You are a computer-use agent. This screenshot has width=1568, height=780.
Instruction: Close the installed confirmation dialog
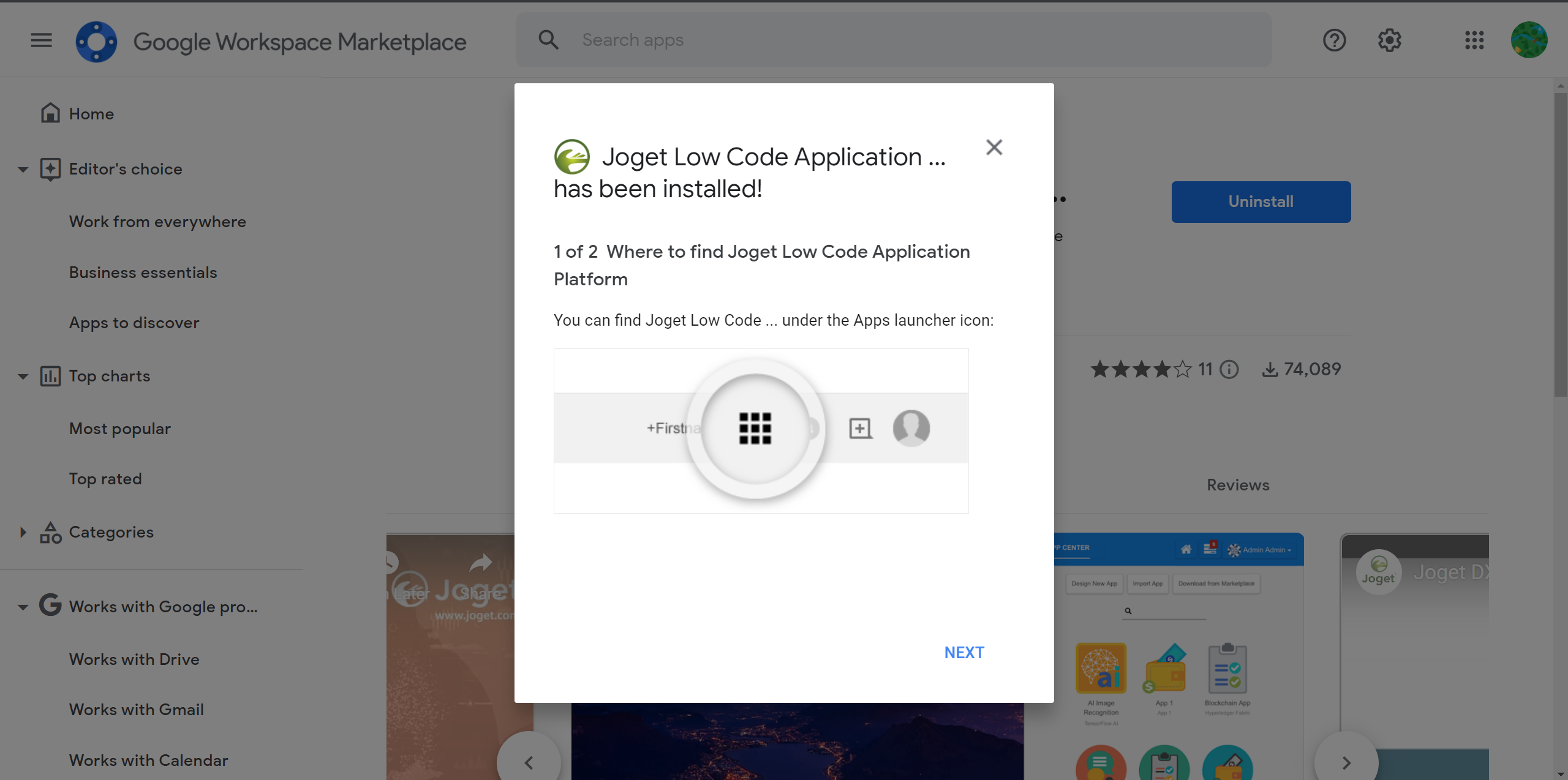(x=994, y=148)
